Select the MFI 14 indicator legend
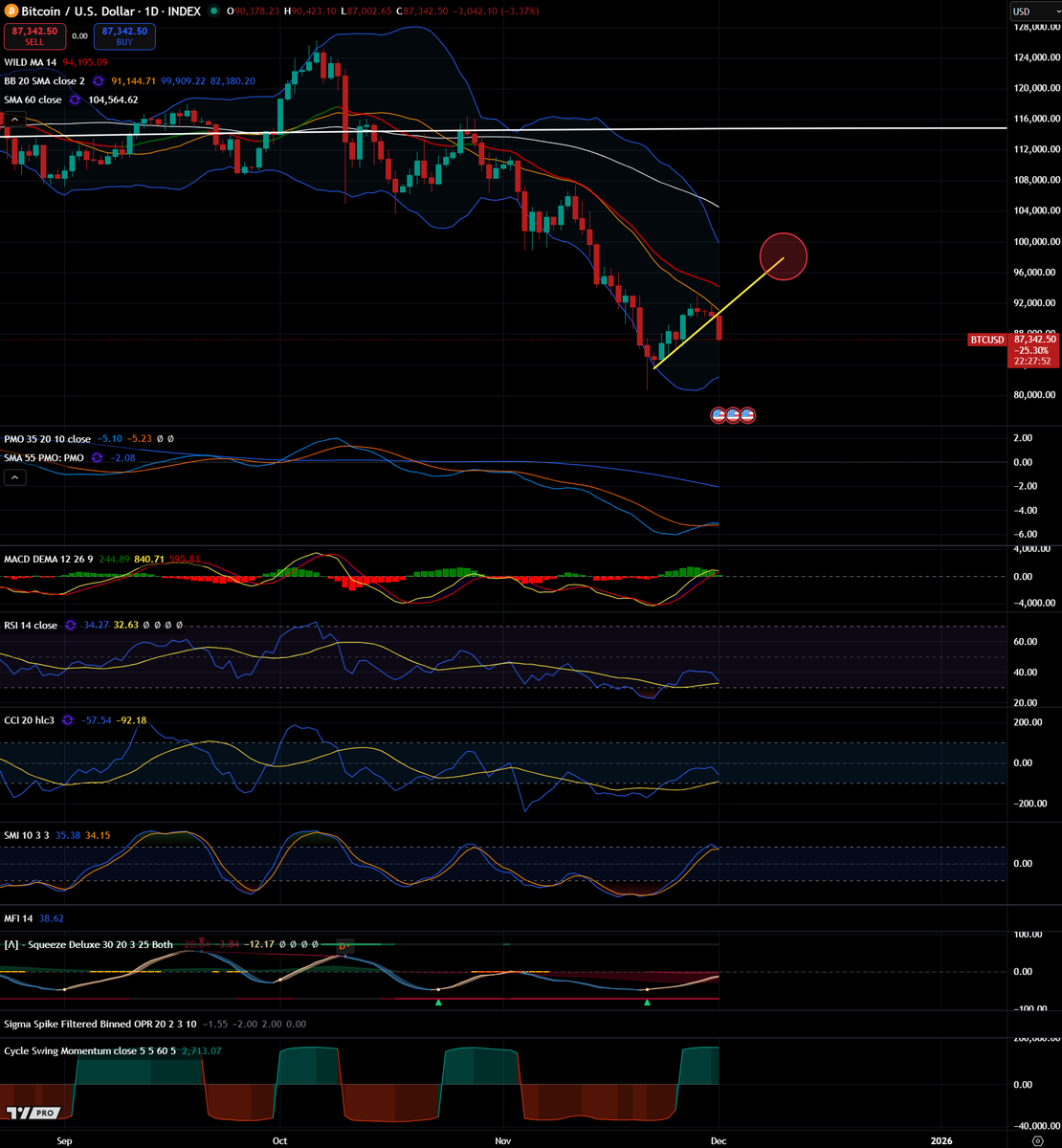 click(x=19, y=918)
